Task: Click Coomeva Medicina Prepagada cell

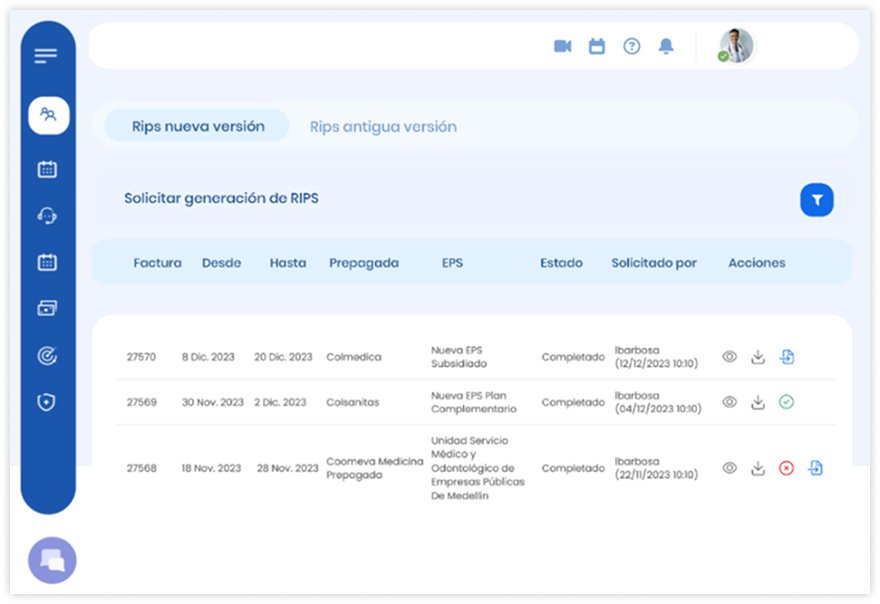Action: click(374, 468)
